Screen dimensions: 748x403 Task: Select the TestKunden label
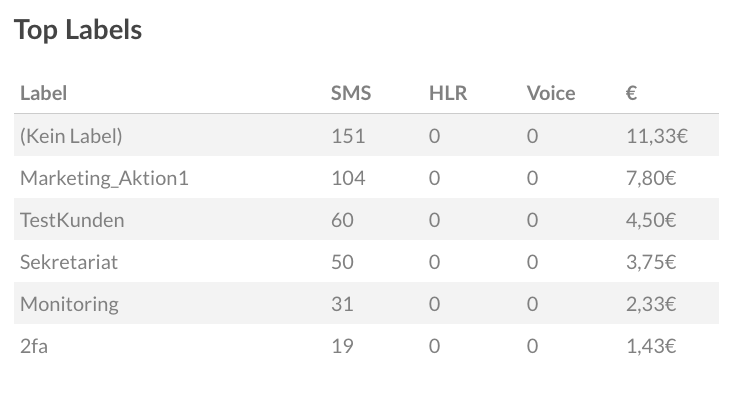coord(72,220)
